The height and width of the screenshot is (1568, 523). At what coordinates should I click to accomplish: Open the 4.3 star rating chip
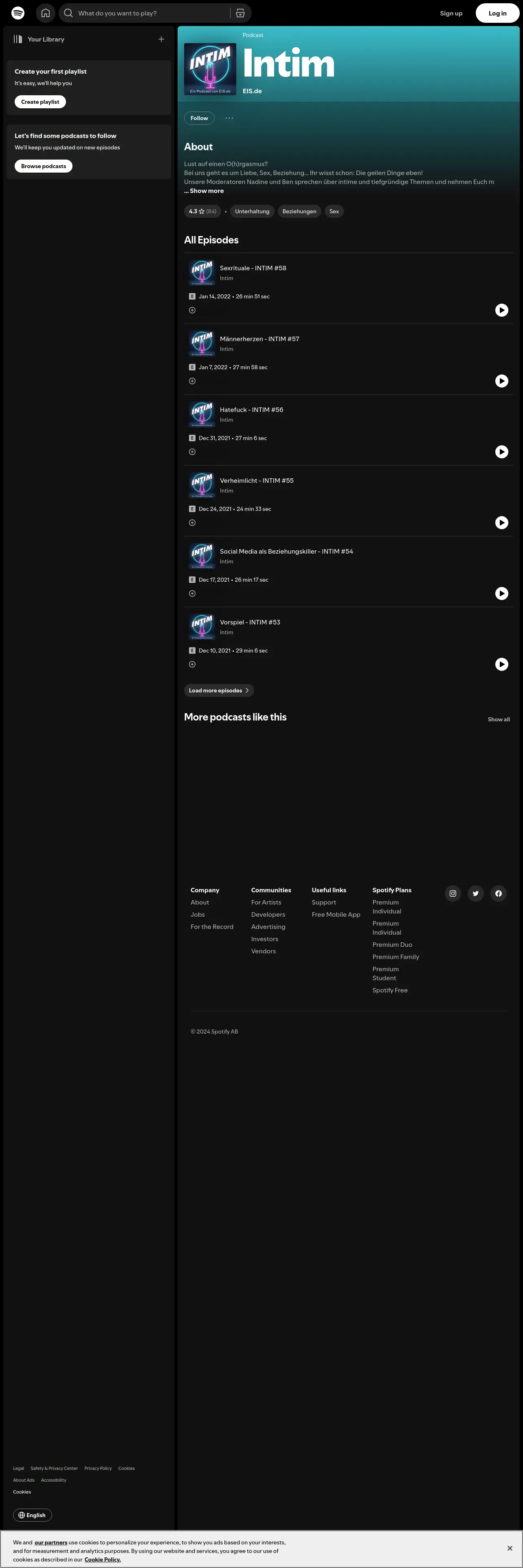(203, 211)
